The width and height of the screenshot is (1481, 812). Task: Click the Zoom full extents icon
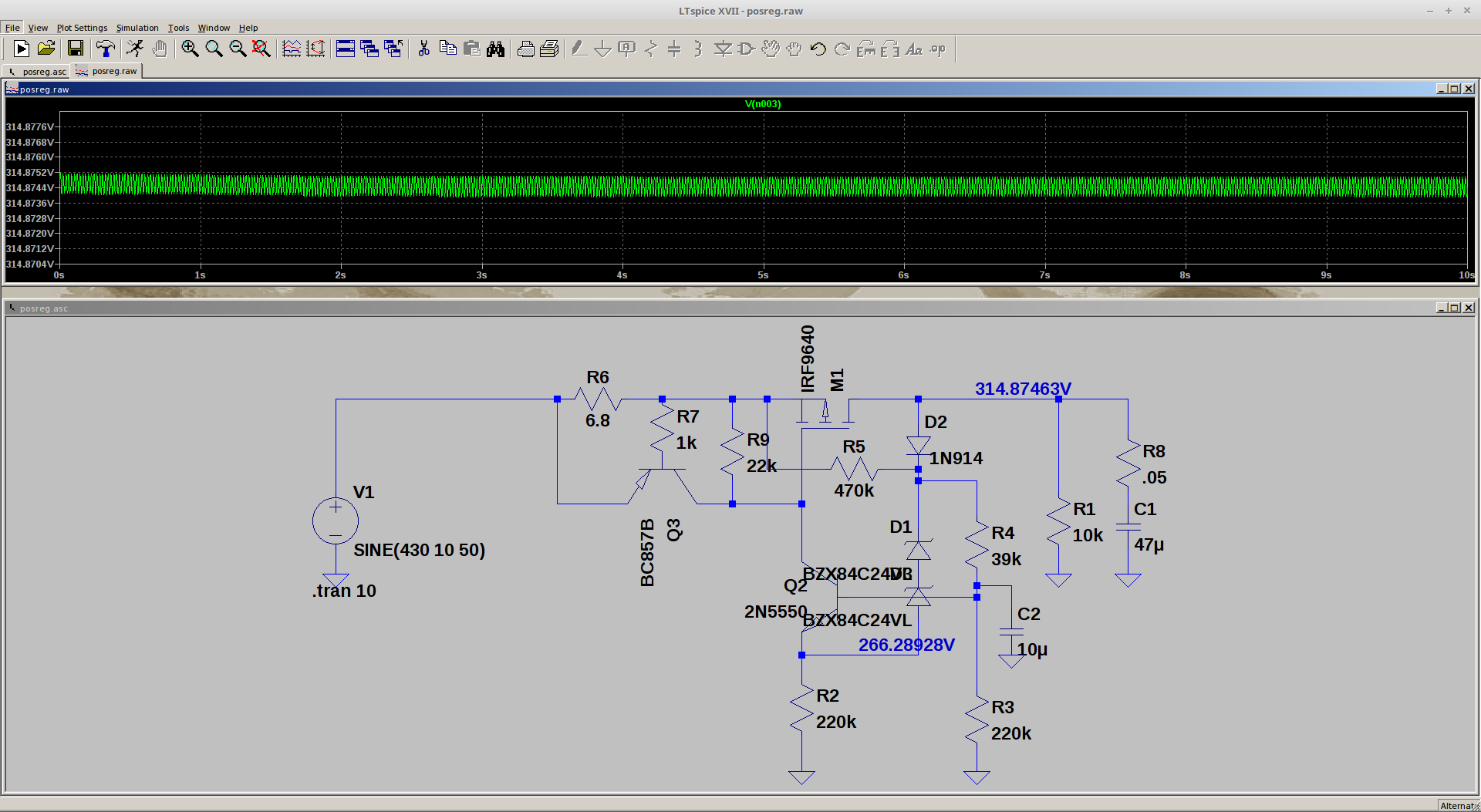click(261, 49)
